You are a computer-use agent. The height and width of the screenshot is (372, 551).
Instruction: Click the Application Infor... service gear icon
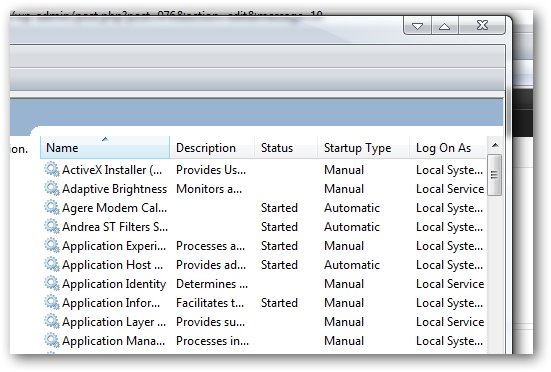[x=52, y=302]
